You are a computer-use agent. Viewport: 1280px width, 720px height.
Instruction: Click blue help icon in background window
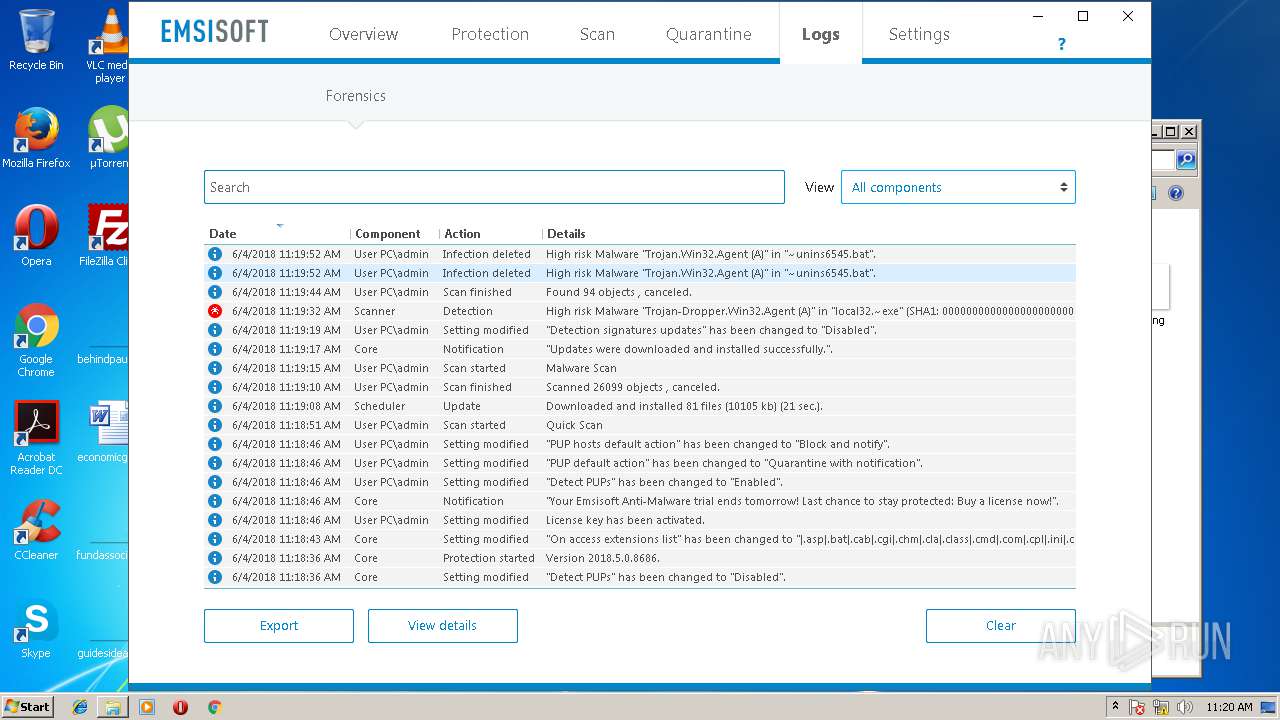1176,193
